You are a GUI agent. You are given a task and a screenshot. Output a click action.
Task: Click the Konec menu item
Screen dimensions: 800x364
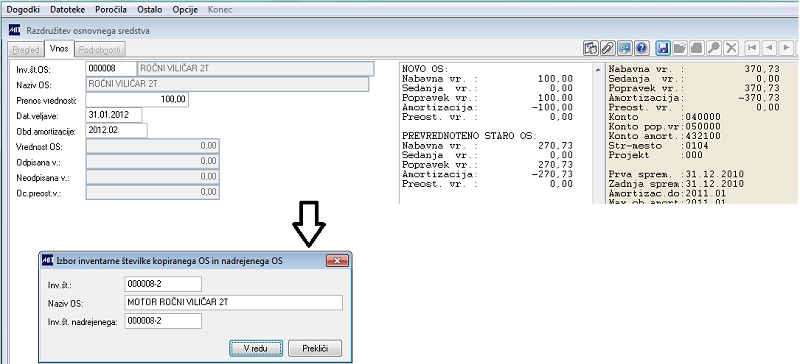[220, 10]
